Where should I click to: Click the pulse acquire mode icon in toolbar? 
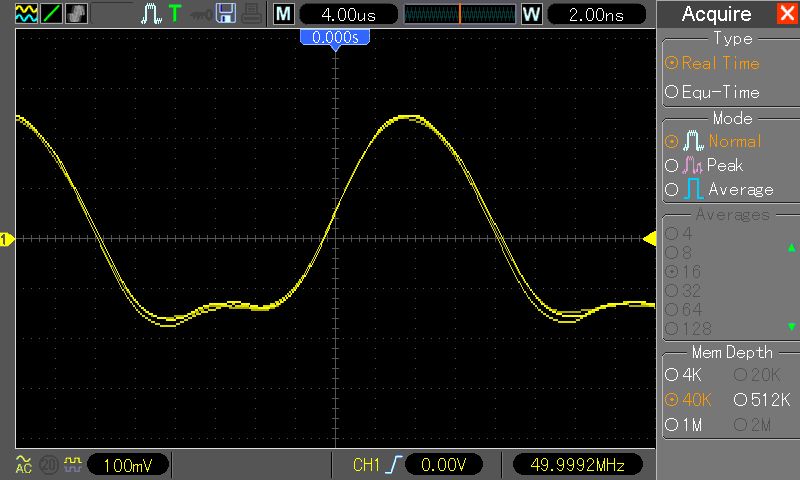tap(152, 14)
